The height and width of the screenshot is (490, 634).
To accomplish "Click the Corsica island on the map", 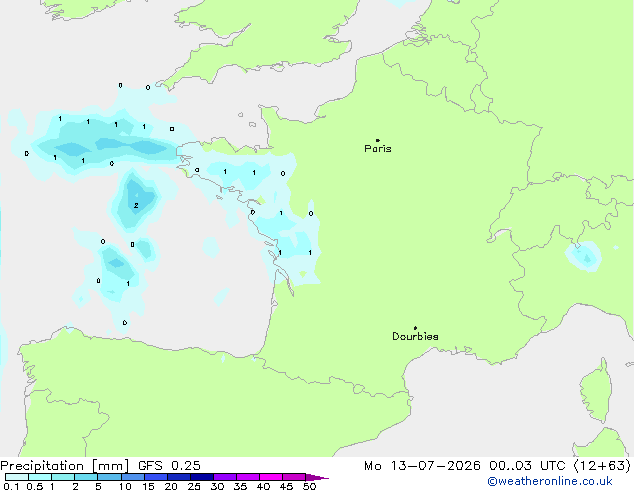I will tap(598, 392).
